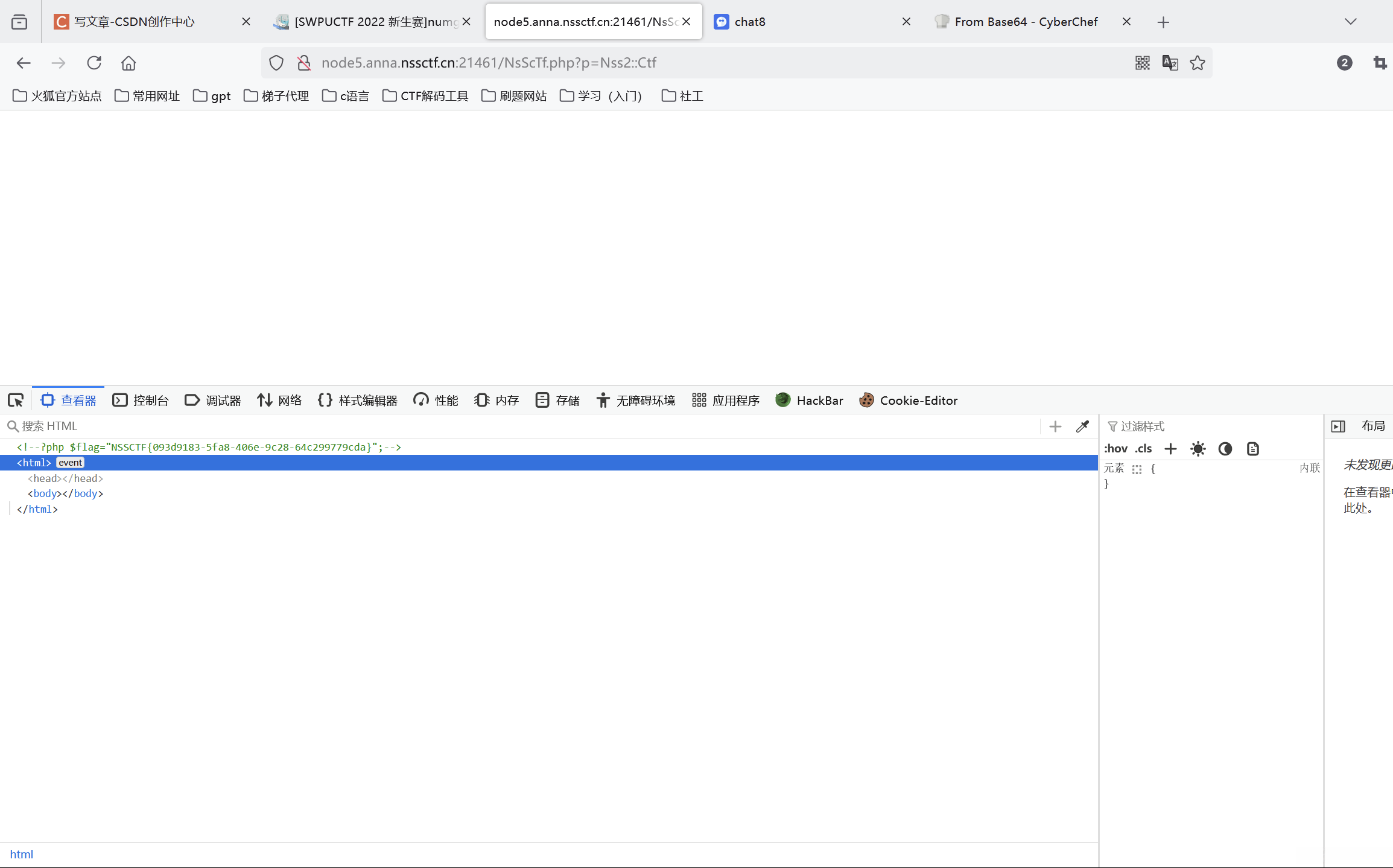Toggle print media simulation icon

click(1253, 449)
